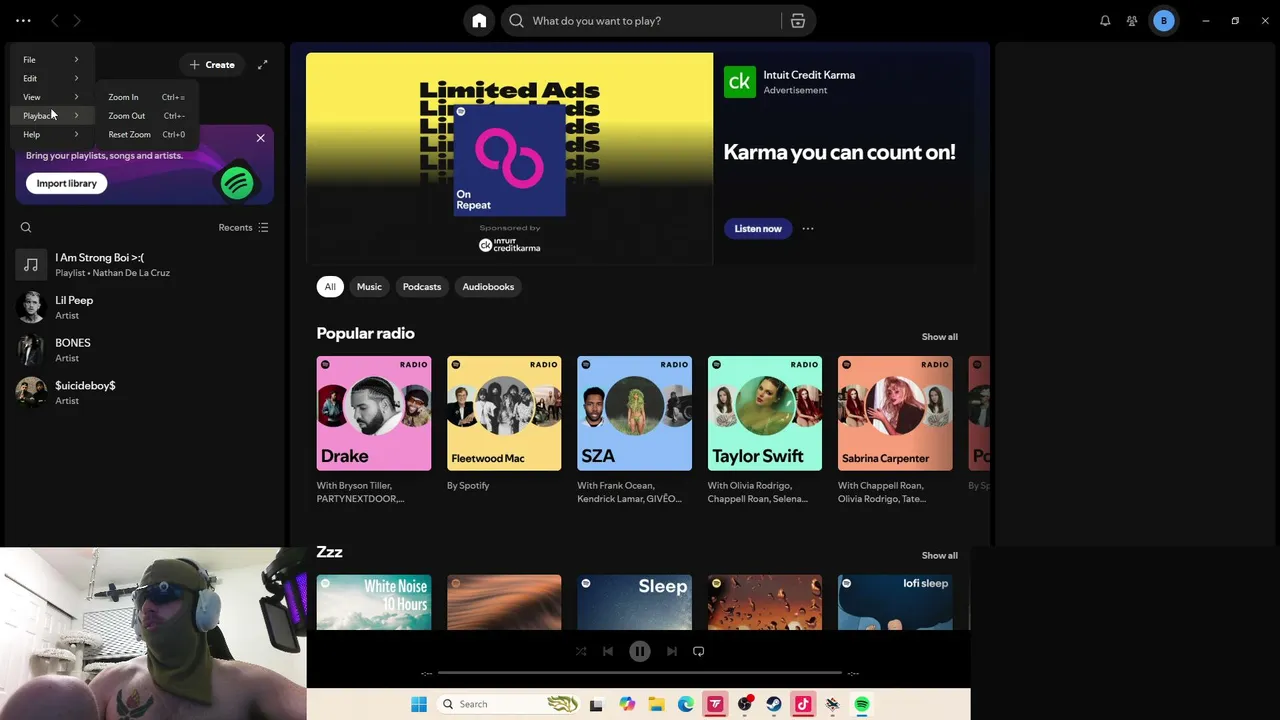Open OBS Studio from taskbar
This screenshot has height=720, width=1280.
pos(745,704)
